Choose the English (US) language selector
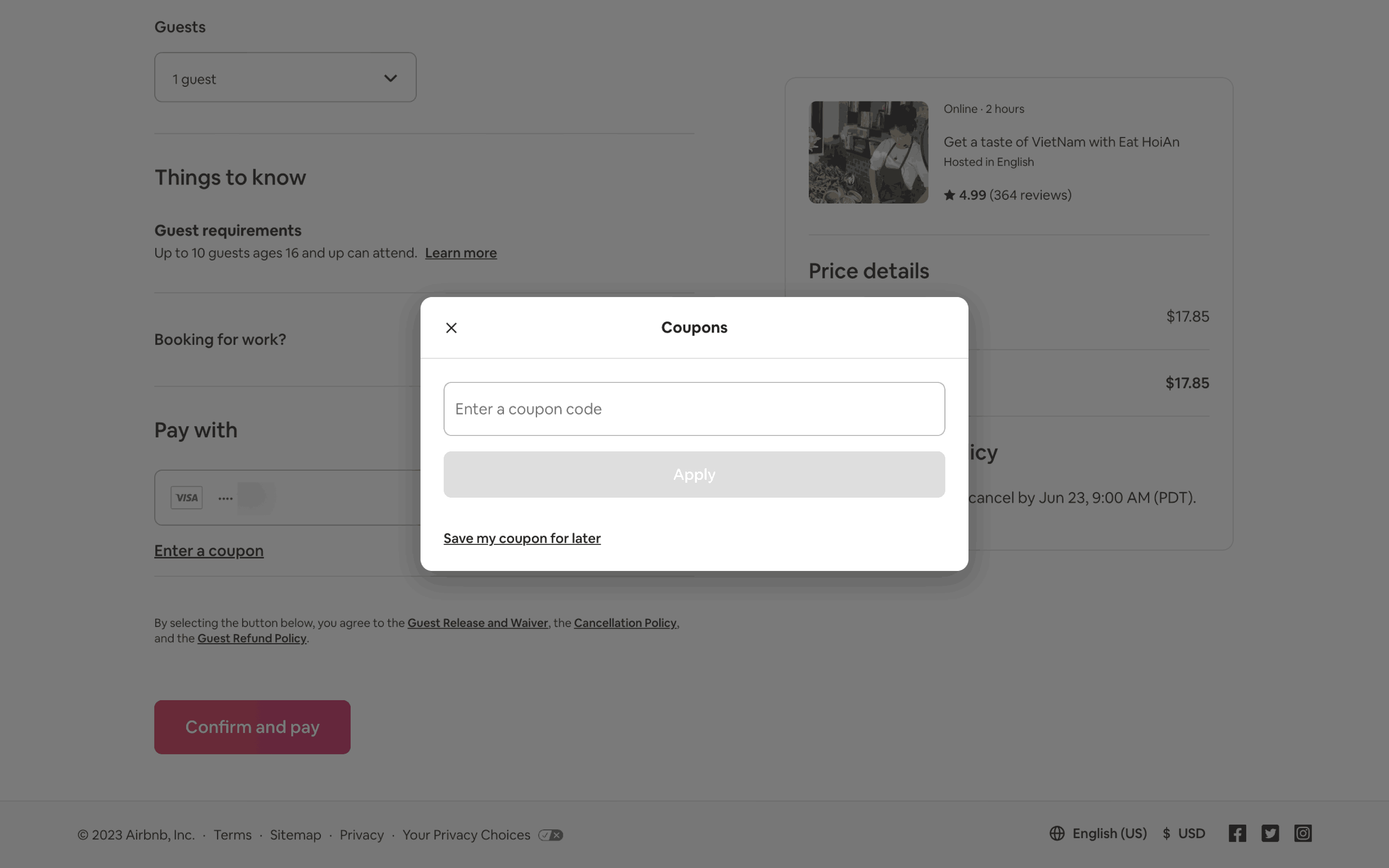Screen dimensions: 1389x868 (x=1109, y=834)
